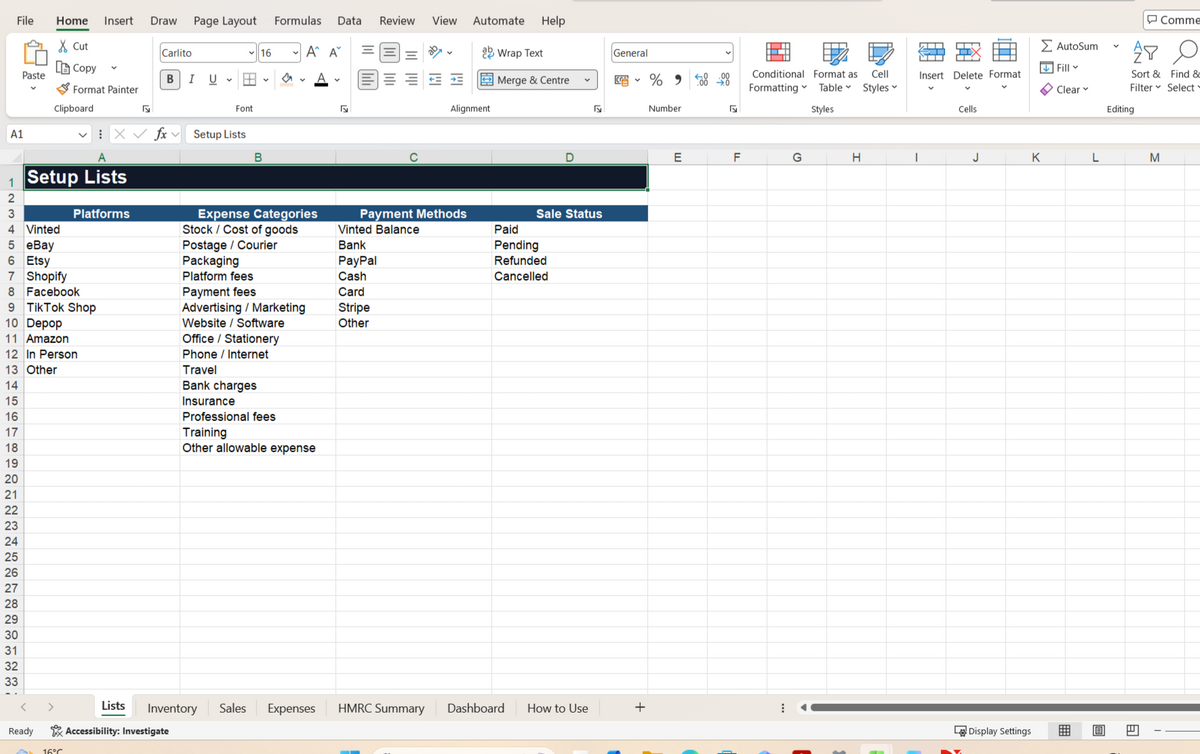Set middle vertical alignment
1200x754 pixels.
pos(390,52)
